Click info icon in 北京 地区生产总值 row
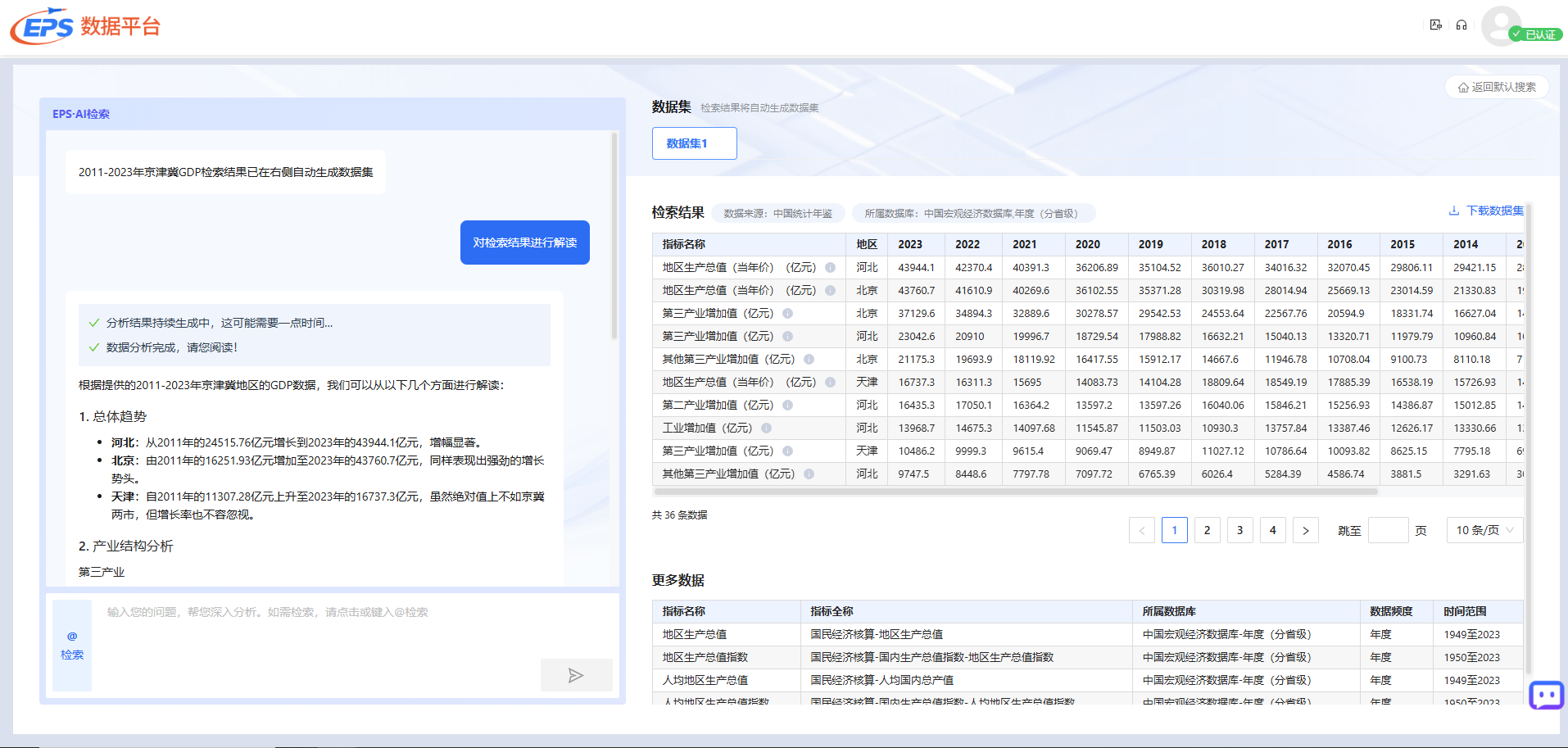This screenshot has width=1568, height=748. coord(830,290)
